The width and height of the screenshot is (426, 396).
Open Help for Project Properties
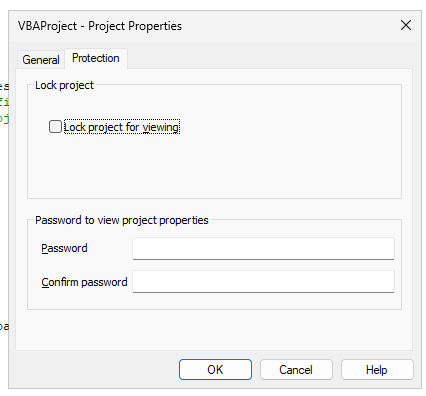[377, 370]
